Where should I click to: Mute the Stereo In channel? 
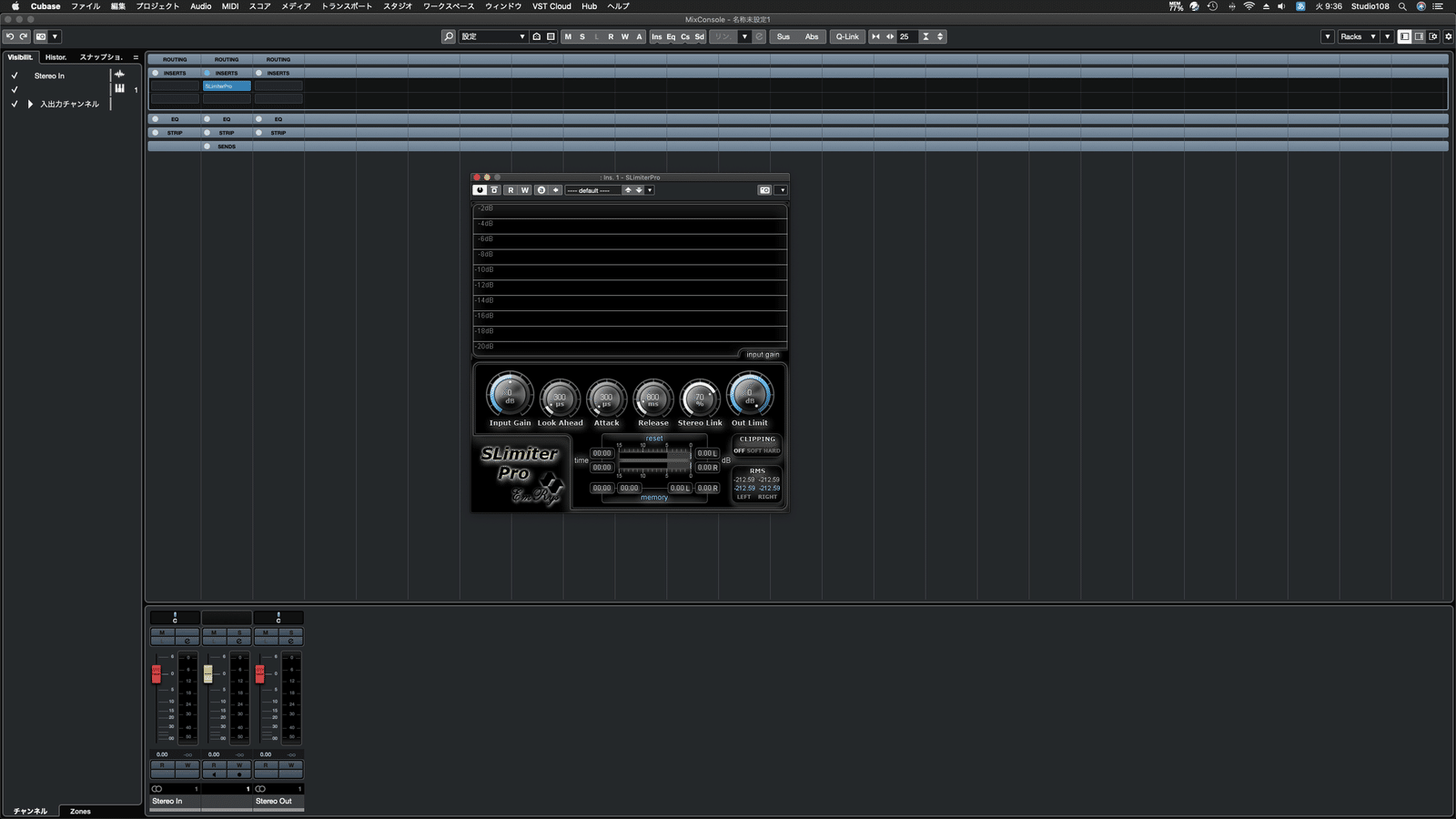point(162,632)
